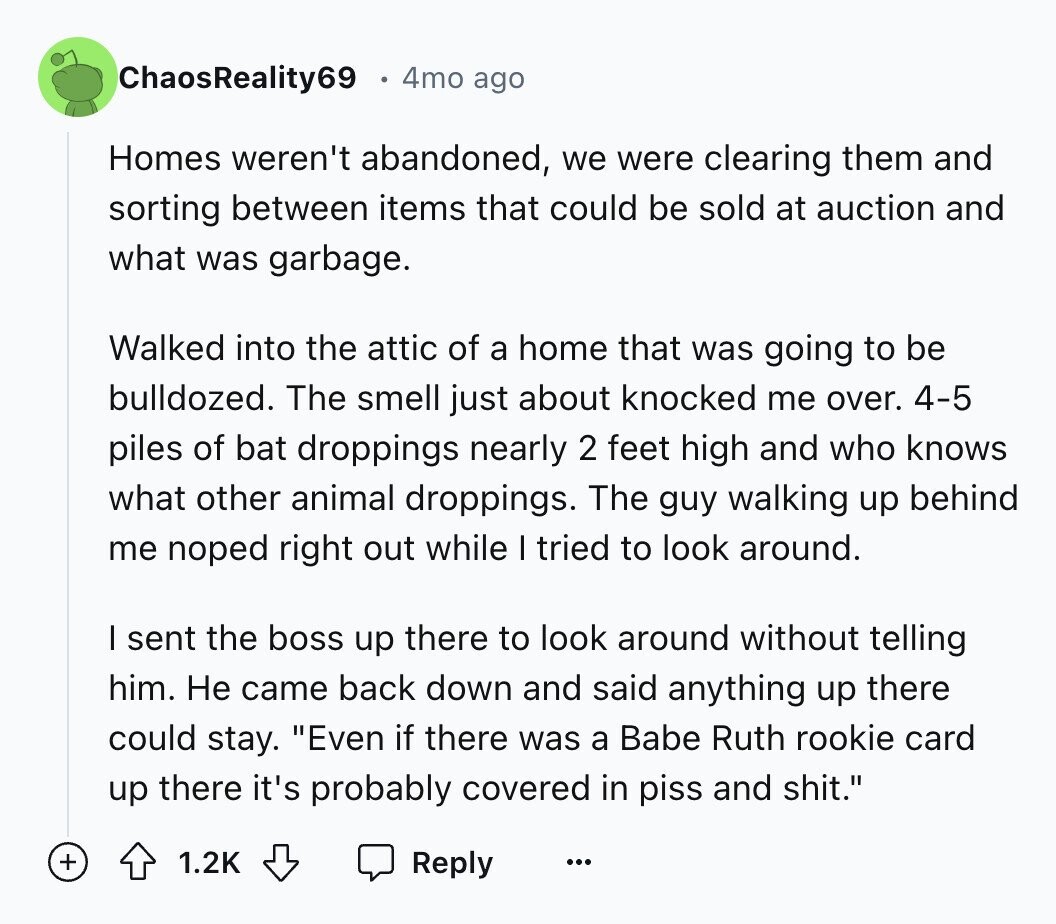
Task: Open the three-dot more options menu
Action: (x=579, y=862)
